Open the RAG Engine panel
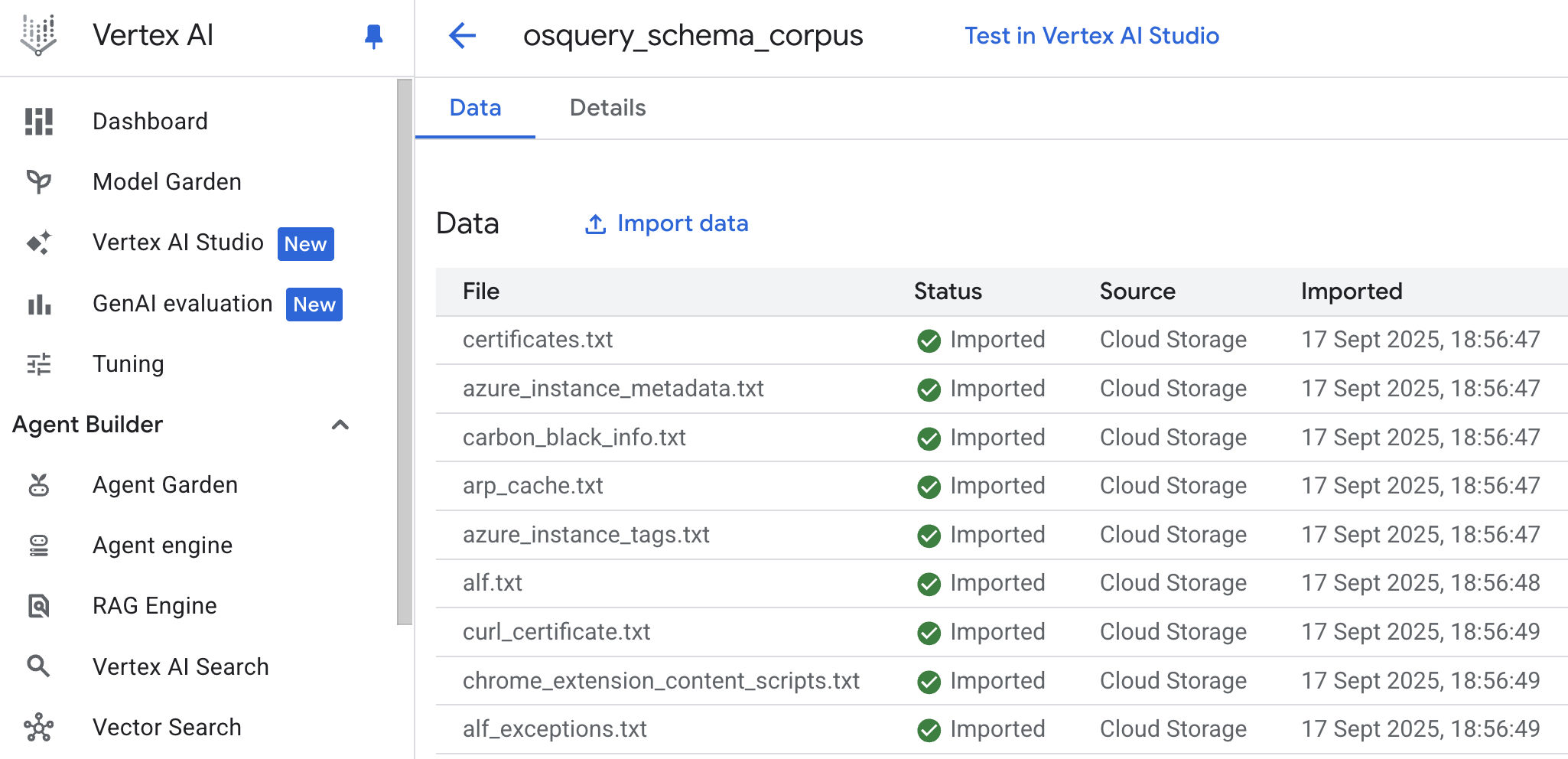The width and height of the screenshot is (1568, 759). click(x=154, y=605)
